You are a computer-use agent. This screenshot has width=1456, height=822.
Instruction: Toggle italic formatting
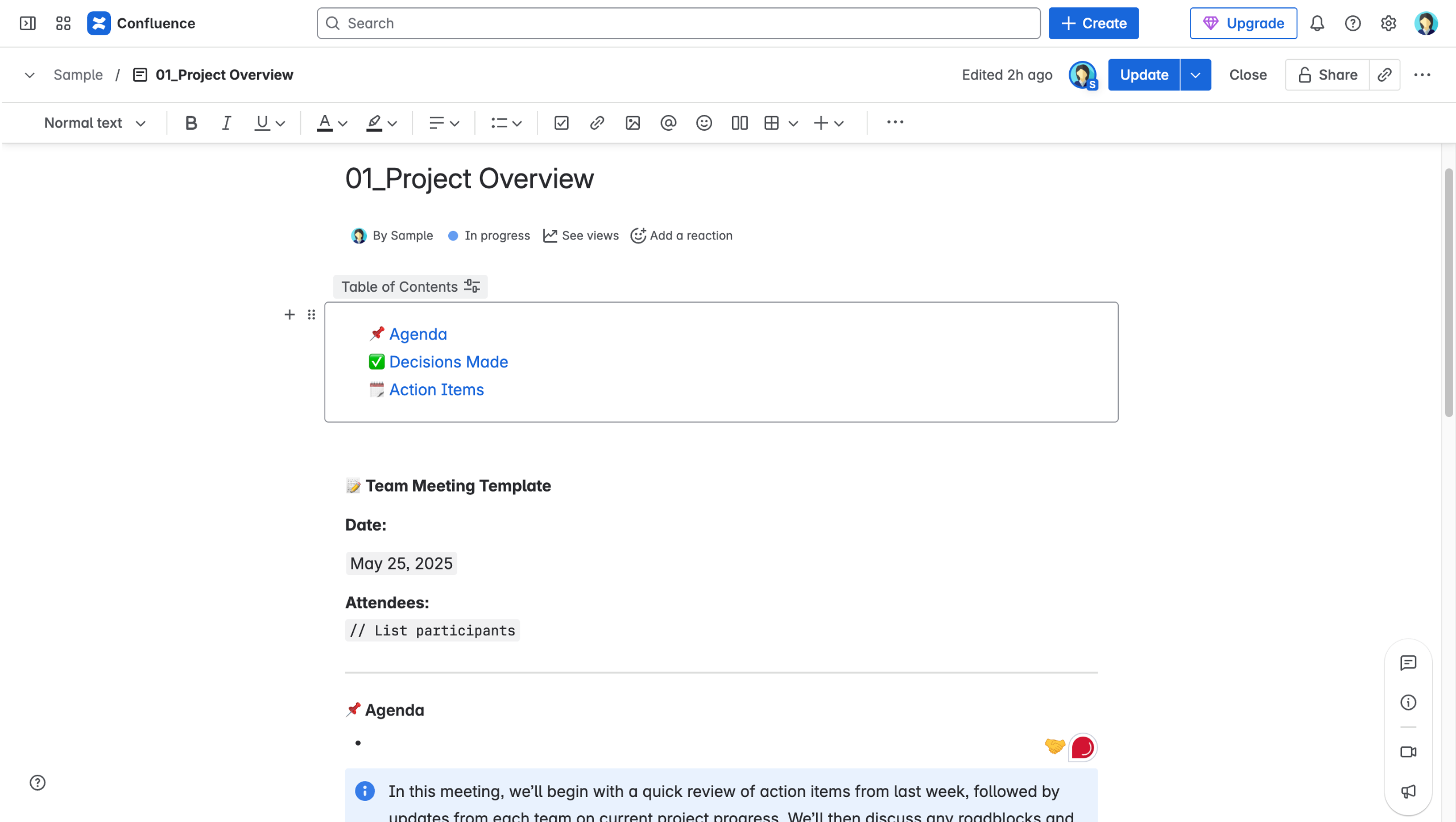226,123
